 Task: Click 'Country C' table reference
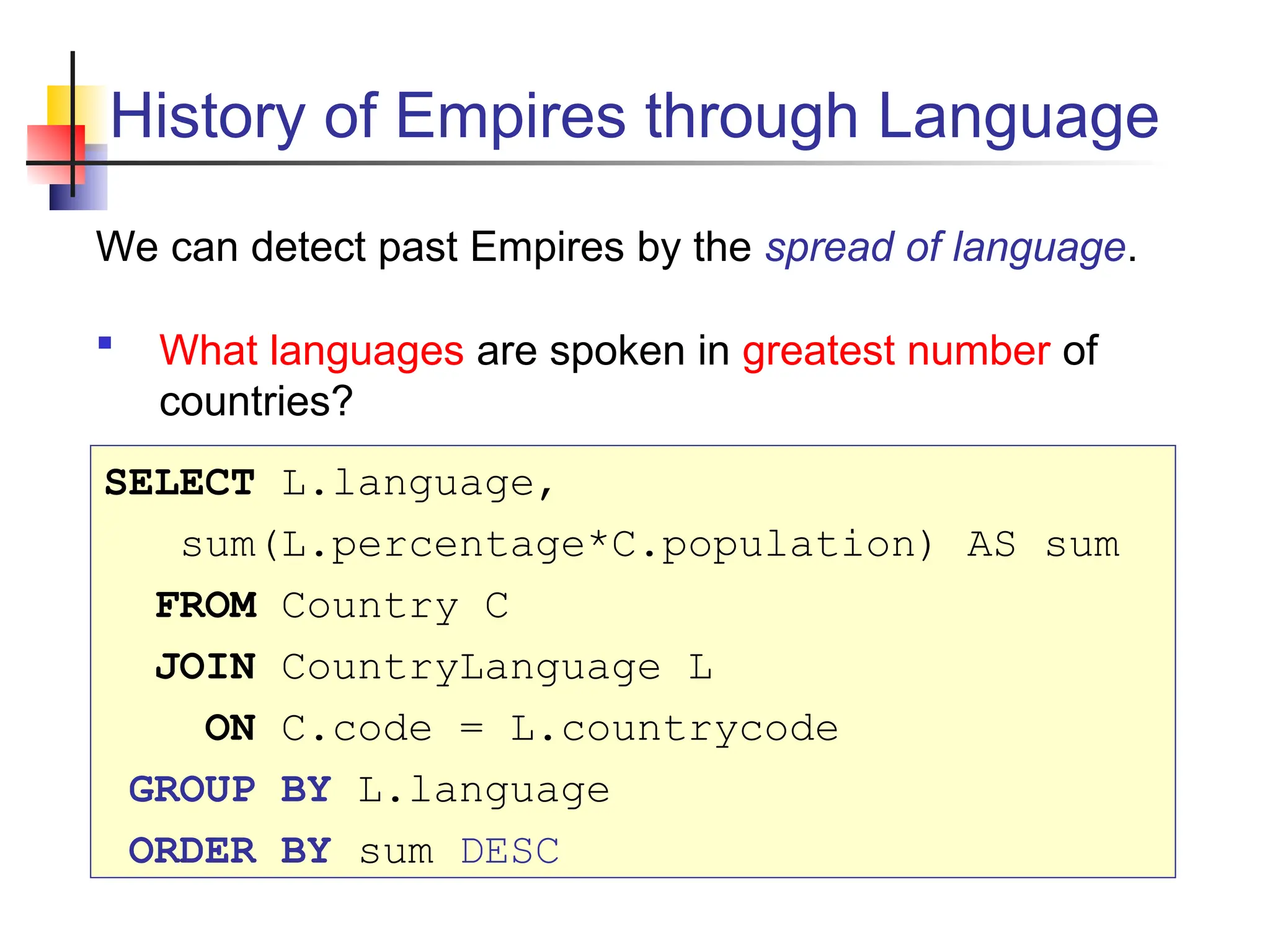click(395, 606)
